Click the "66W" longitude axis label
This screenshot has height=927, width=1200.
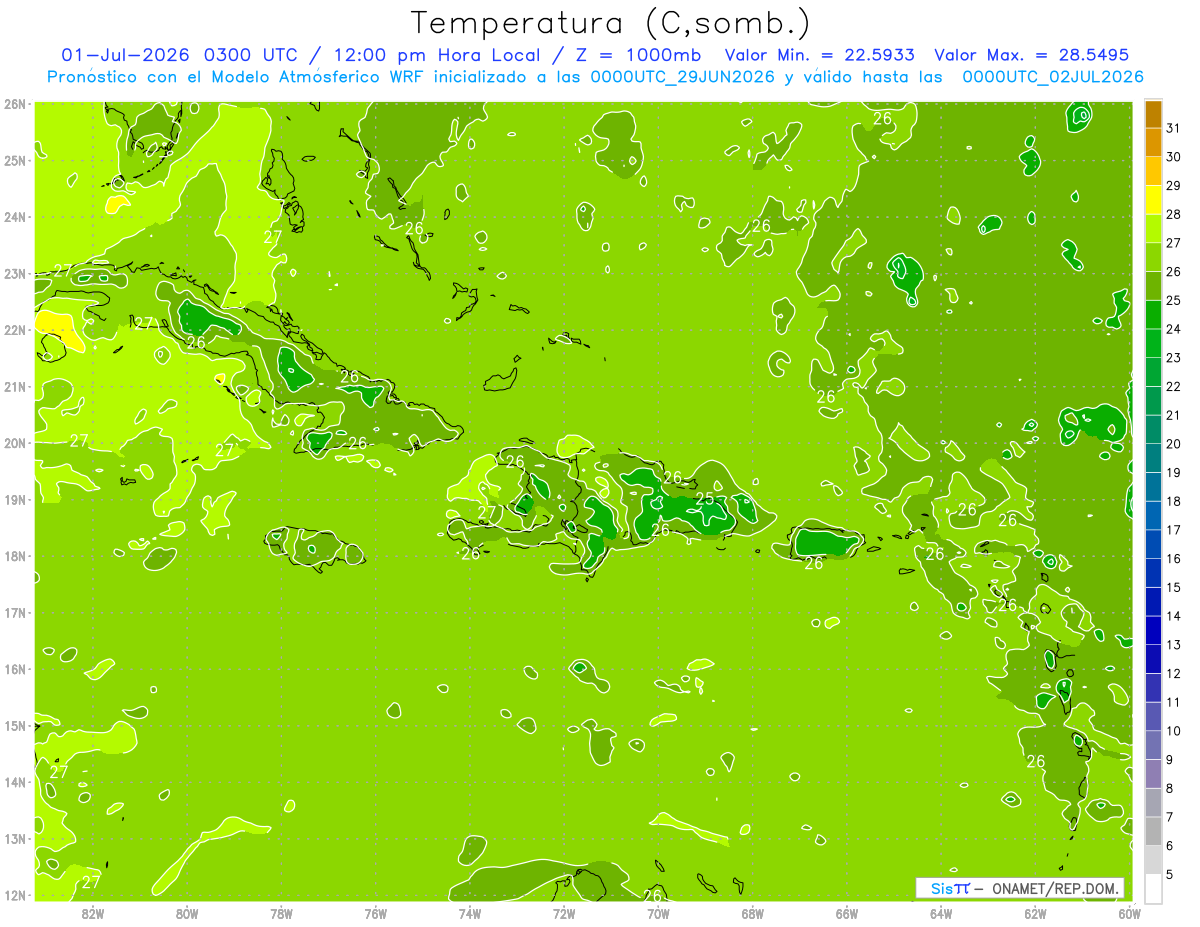click(847, 913)
